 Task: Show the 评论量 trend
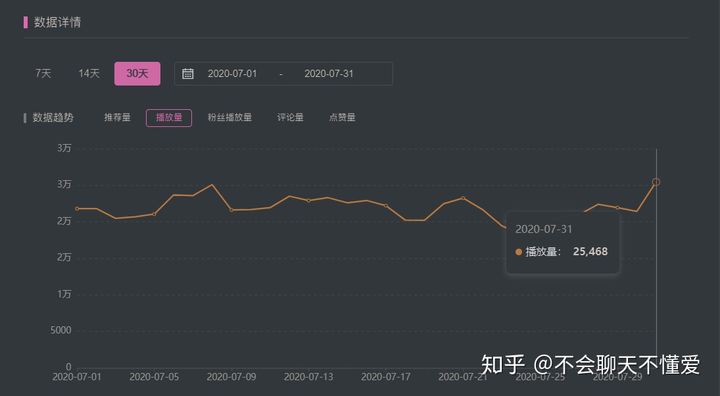[x=290, y=118]
